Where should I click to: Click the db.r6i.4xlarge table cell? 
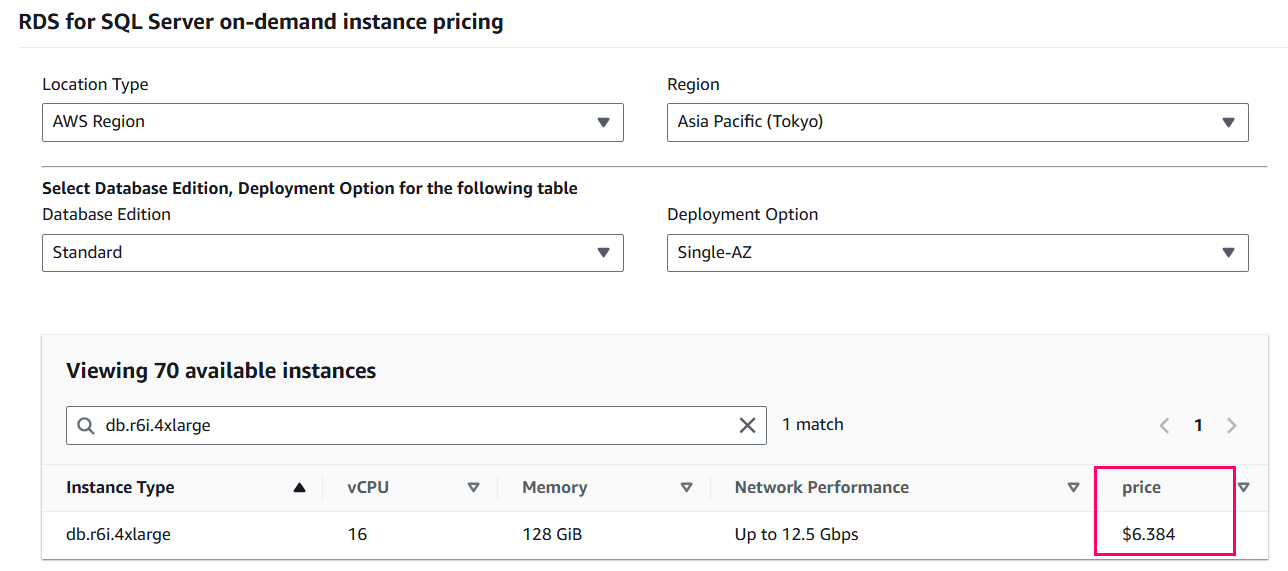118,535
